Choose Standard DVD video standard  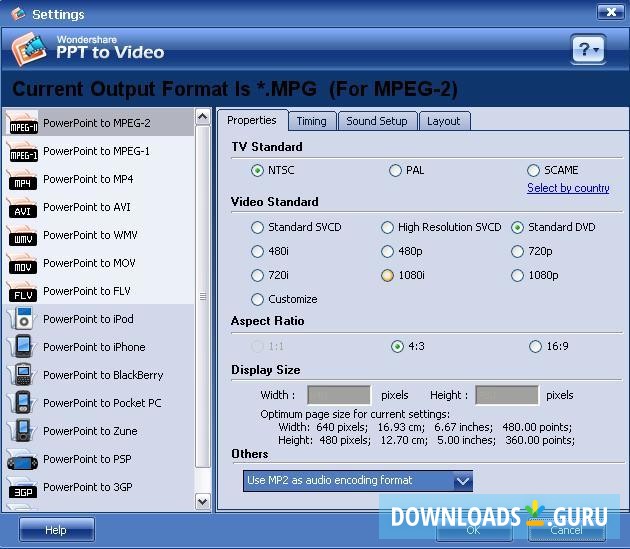click(x=518, y=227)
